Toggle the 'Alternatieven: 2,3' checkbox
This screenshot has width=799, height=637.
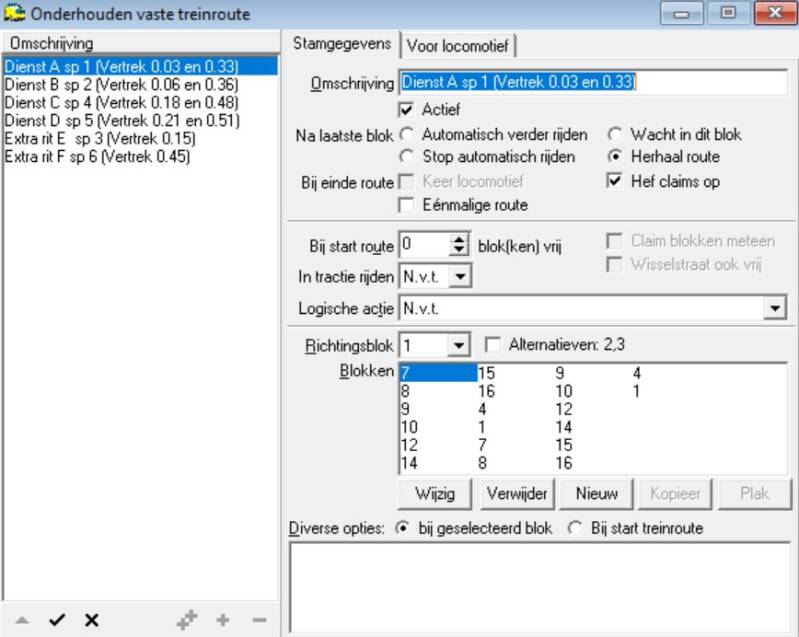(492, 345)
